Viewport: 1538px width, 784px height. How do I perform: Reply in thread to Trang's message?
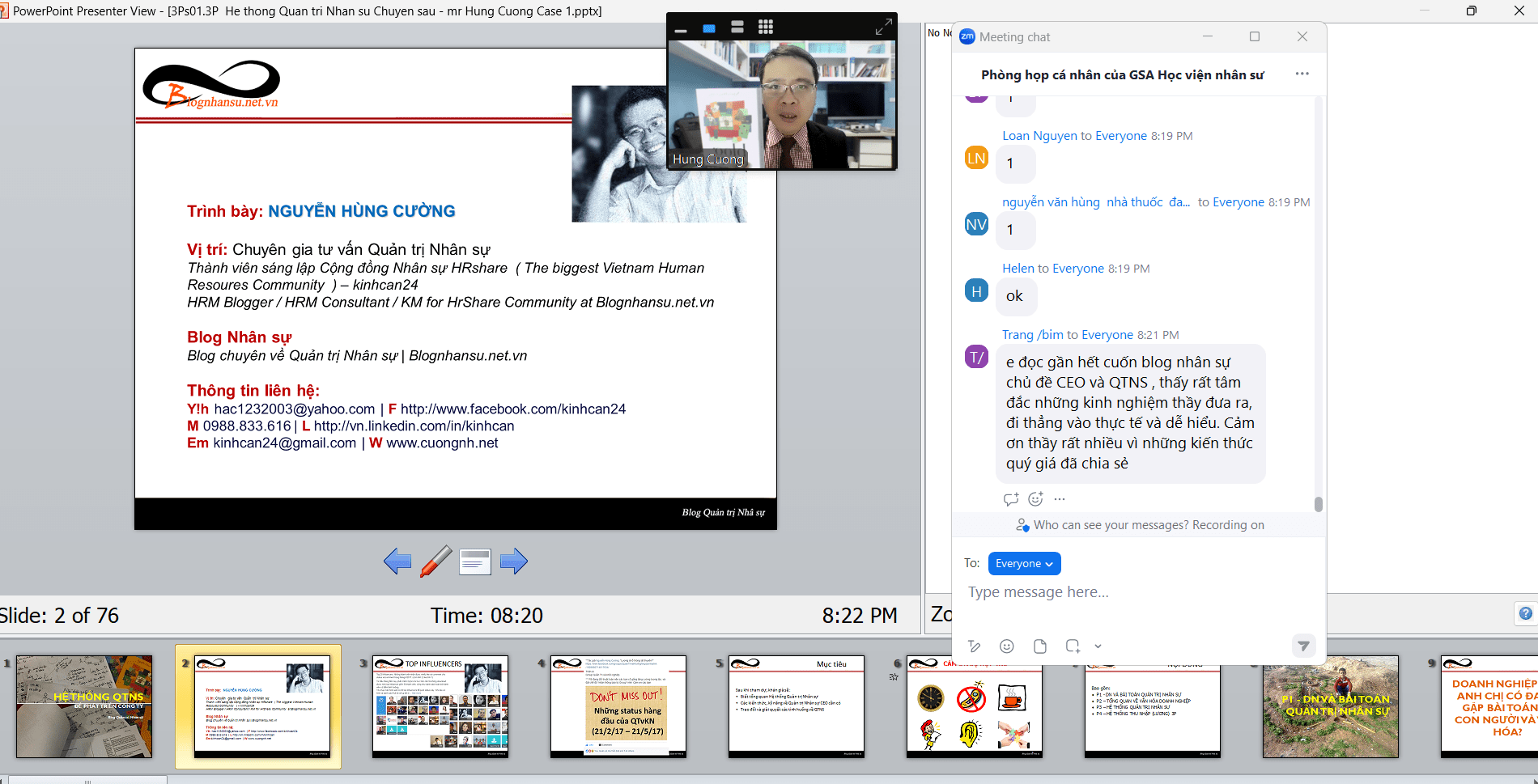(1011, 499)
